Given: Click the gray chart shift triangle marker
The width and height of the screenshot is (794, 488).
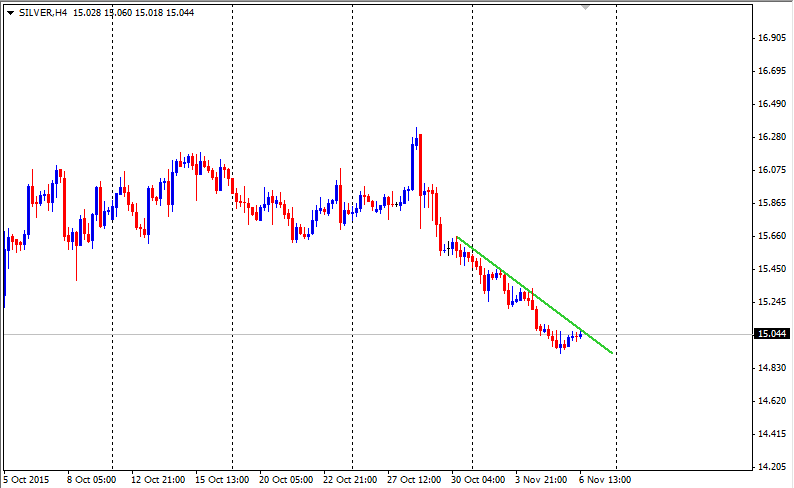Looking at the screenshot, I should pyautogui.click(x=585, y=8).
